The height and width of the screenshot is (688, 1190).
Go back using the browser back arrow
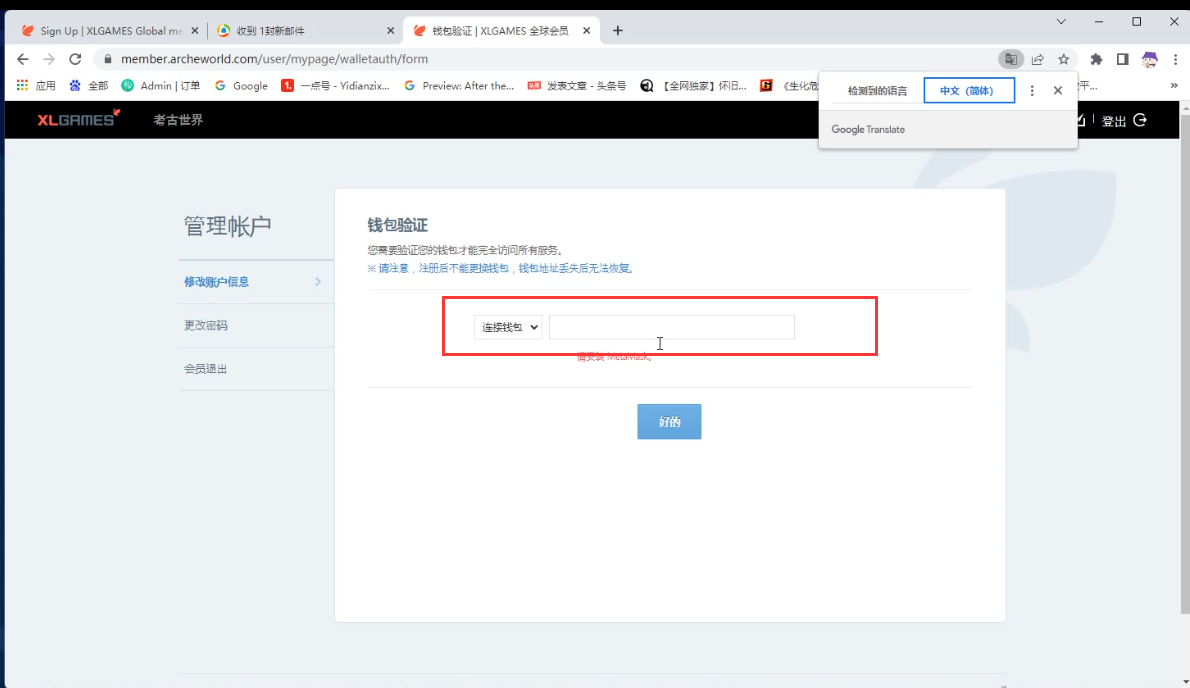pos(23,59)
